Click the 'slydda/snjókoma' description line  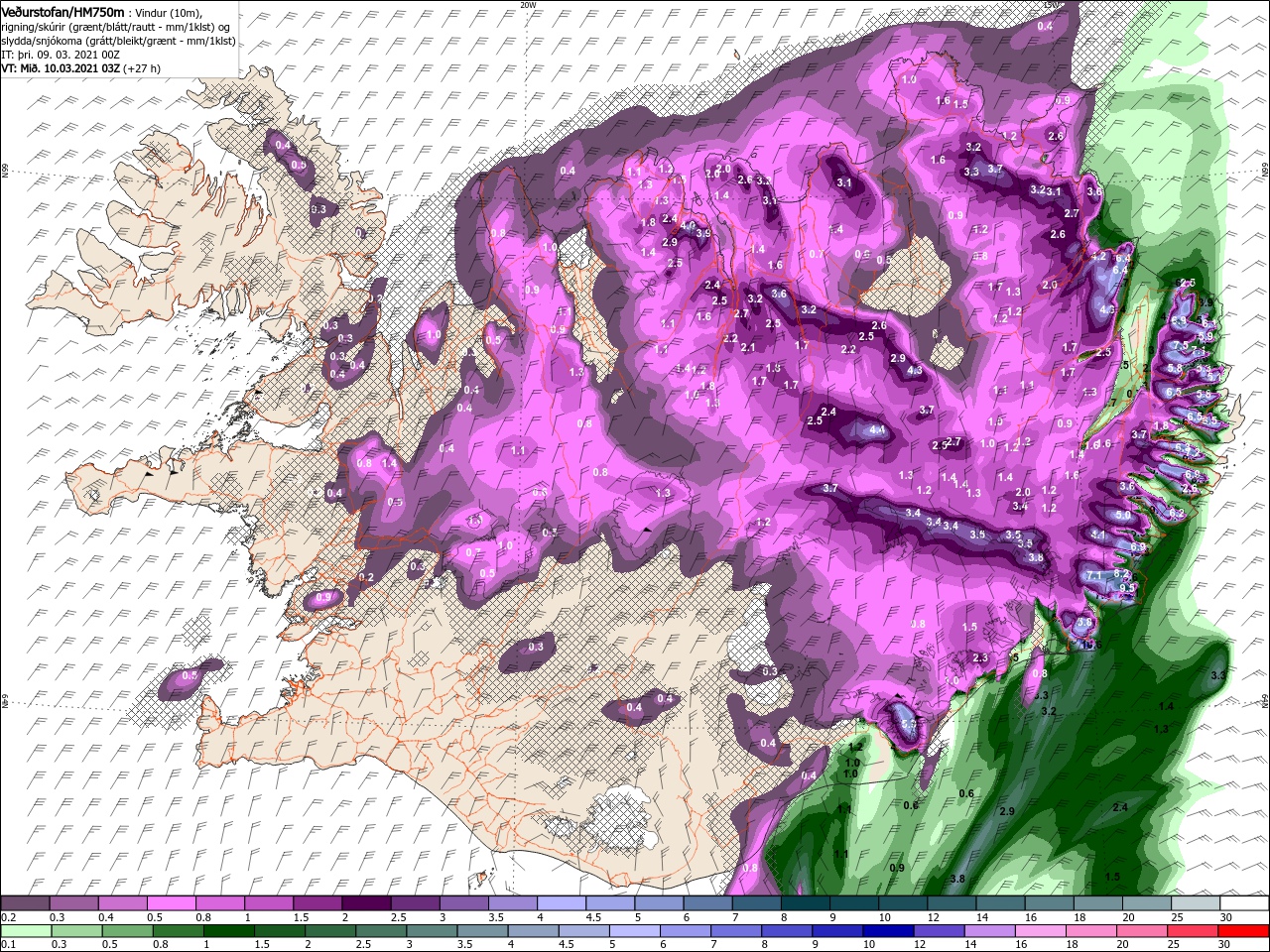[x=118, y=41]
